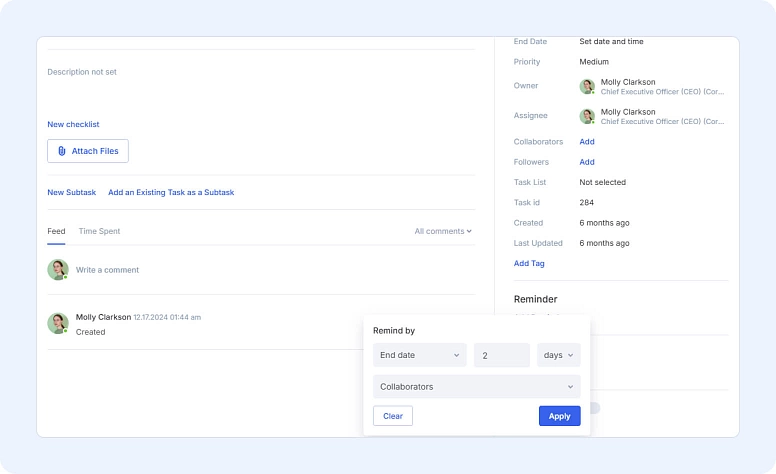Click the Add Tag link
This screenshot has width=776, height=474.
[x=529, y=263]
